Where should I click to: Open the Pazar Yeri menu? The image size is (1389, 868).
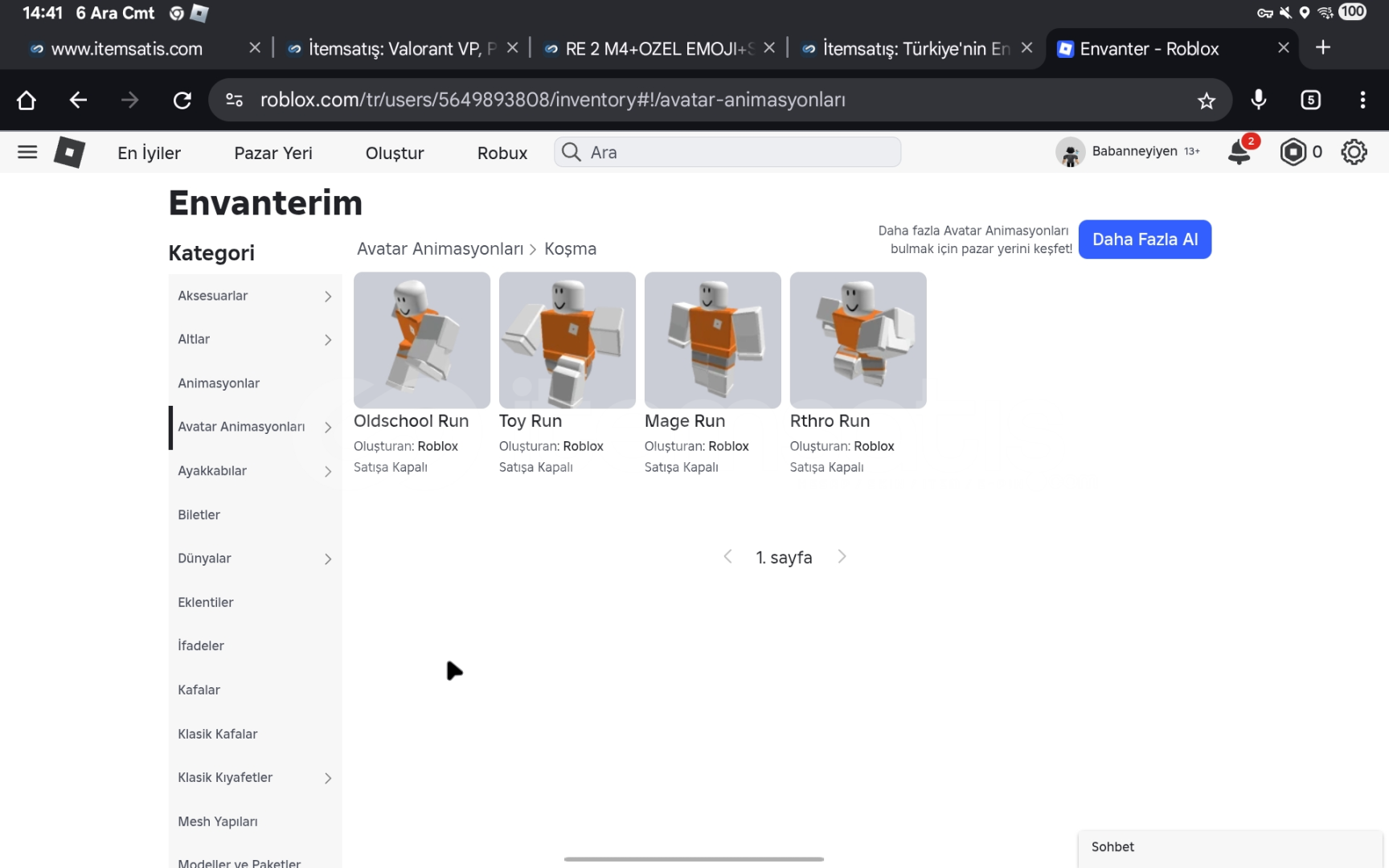(272, 153)
